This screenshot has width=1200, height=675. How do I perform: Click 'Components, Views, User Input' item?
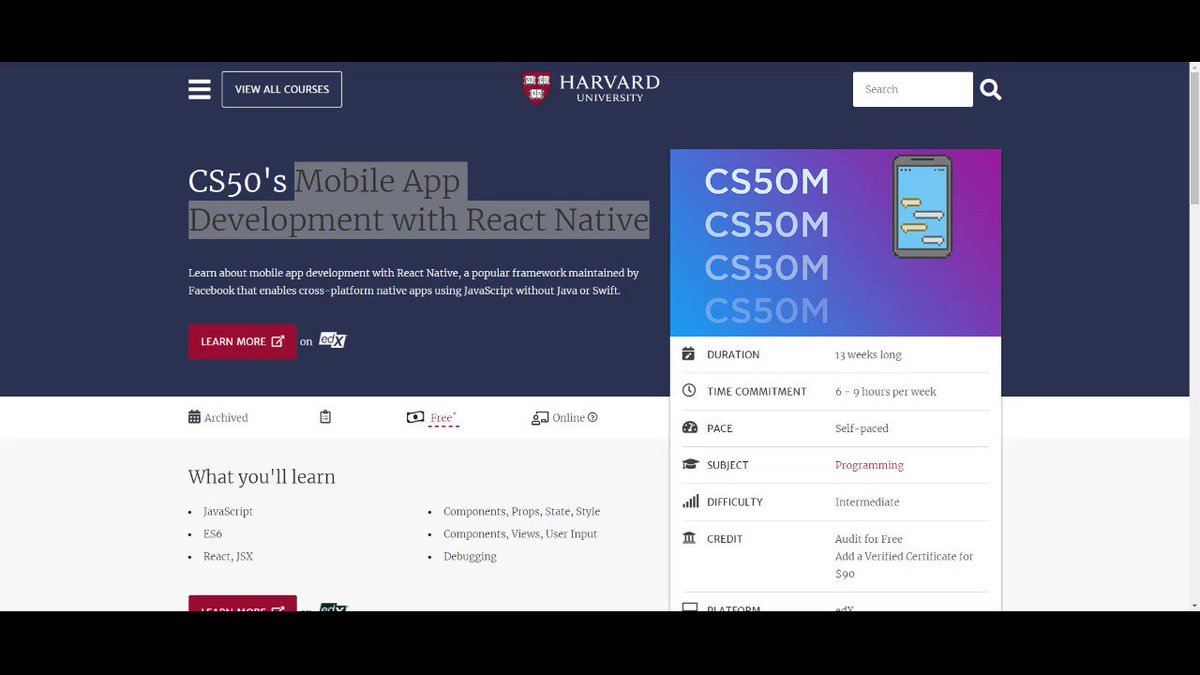coord(520,534)
